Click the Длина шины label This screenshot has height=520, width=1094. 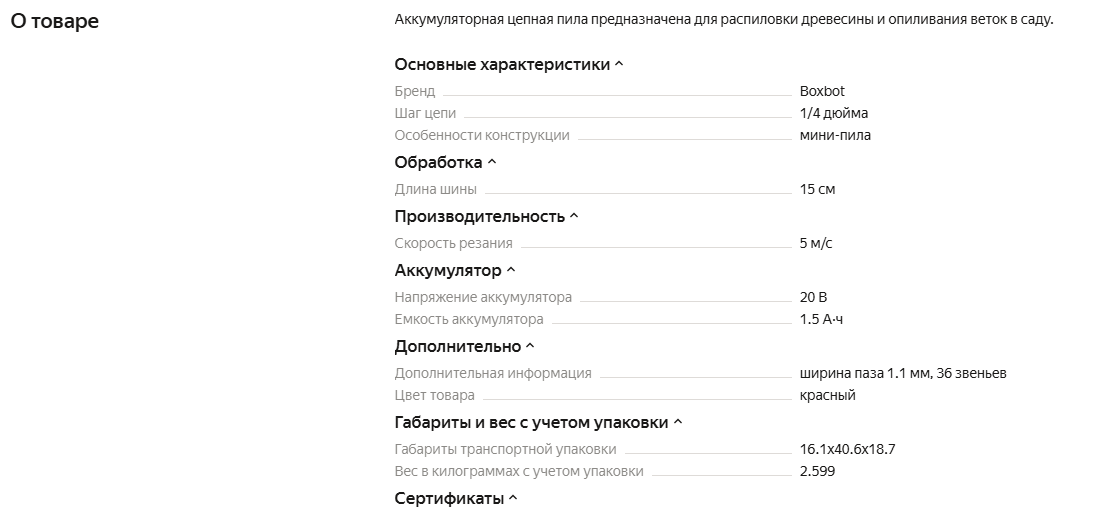click(x=435, y=189)
